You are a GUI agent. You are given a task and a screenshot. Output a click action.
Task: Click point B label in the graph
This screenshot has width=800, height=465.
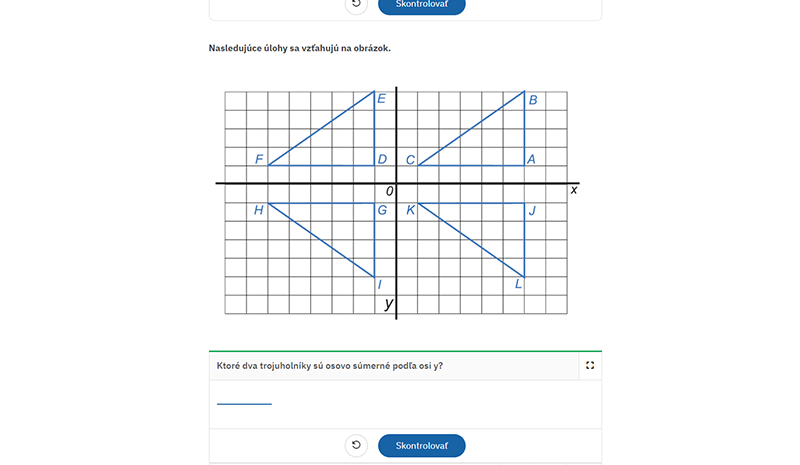point(533,100)
